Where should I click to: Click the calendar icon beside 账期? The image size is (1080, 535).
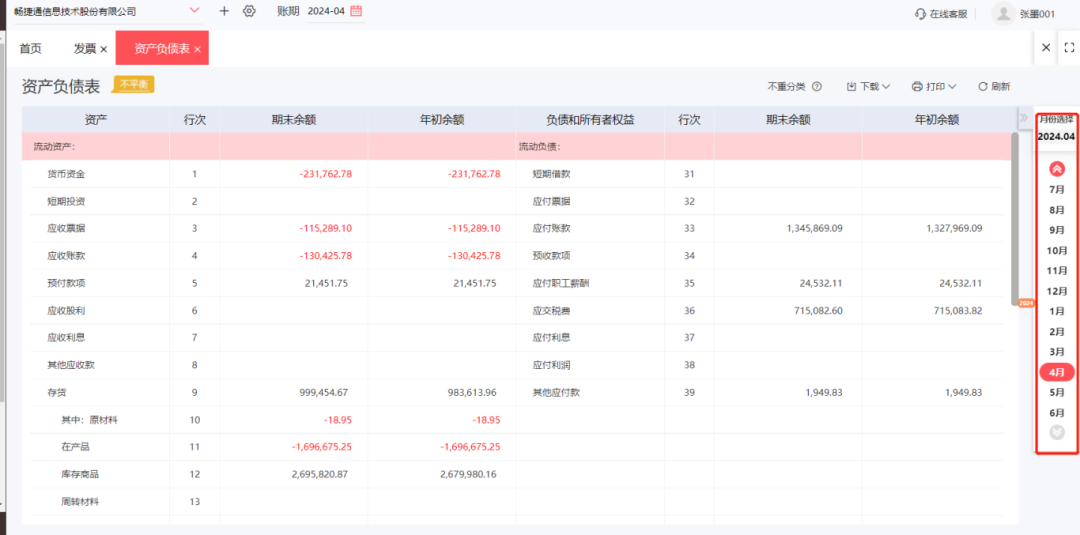point(356,10)
